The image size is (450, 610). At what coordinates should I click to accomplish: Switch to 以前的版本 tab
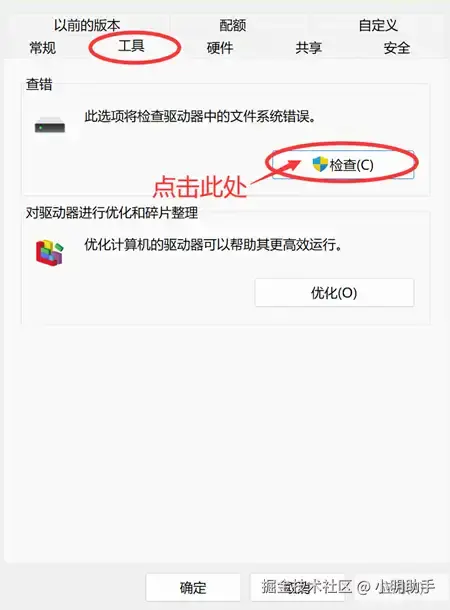click(x=87, y=25)
